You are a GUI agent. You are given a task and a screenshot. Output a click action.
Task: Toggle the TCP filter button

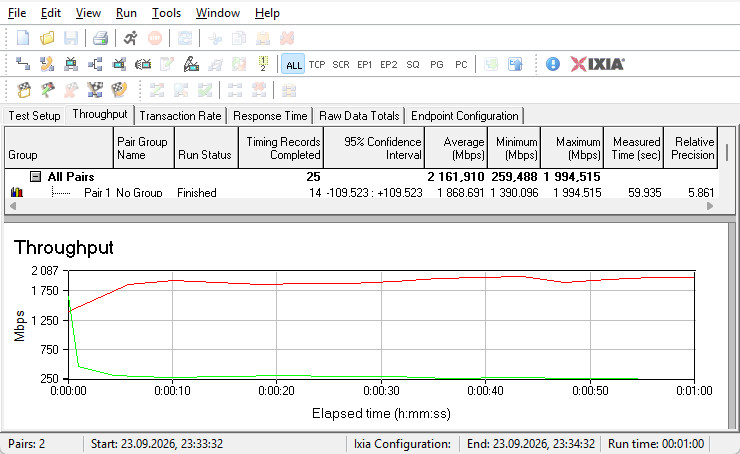317,64
